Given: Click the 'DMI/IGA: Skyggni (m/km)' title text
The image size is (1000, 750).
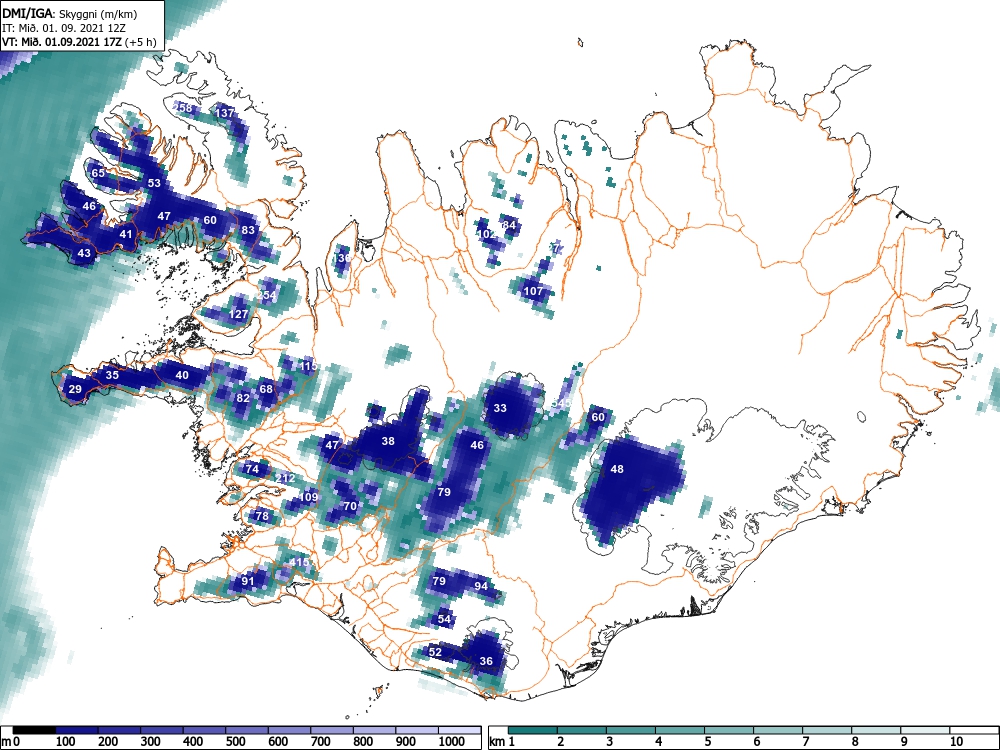Looking at the screenshot, I should [70, 13].
